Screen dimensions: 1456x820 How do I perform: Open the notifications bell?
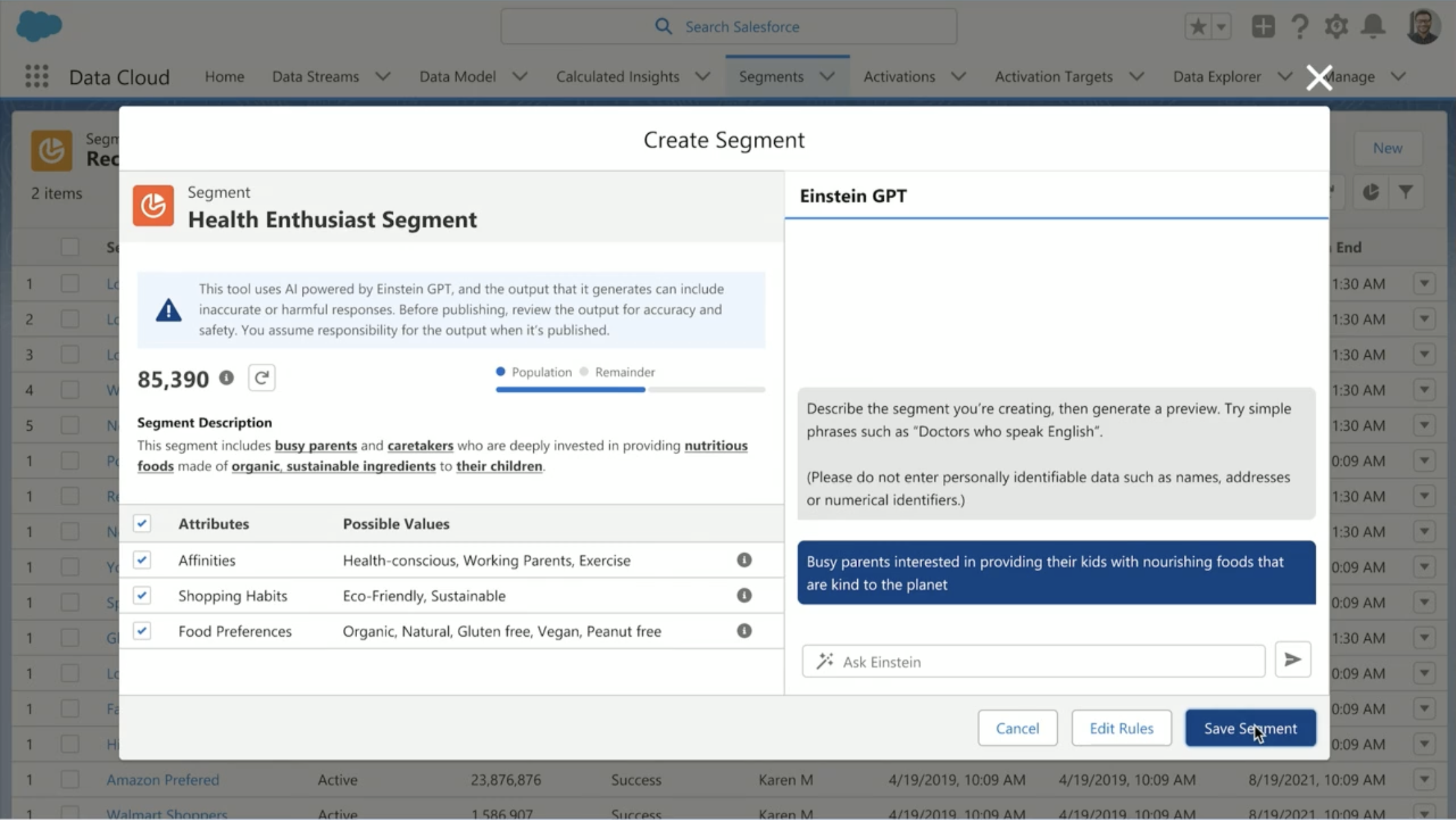click(1373, 27)
